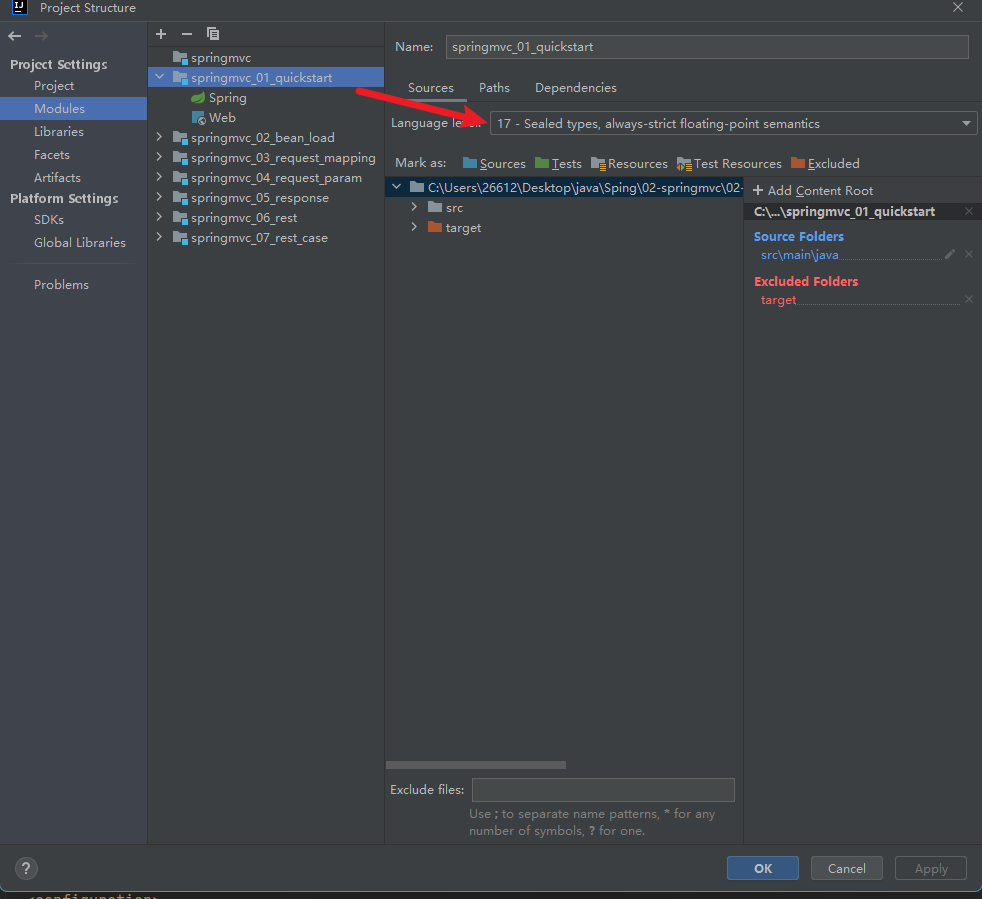The height and width of the screenshot is (899, 982).
Task: Edit src\main\java source folder properties pencil
Action: pyautogui.click(x=950, y=254)
